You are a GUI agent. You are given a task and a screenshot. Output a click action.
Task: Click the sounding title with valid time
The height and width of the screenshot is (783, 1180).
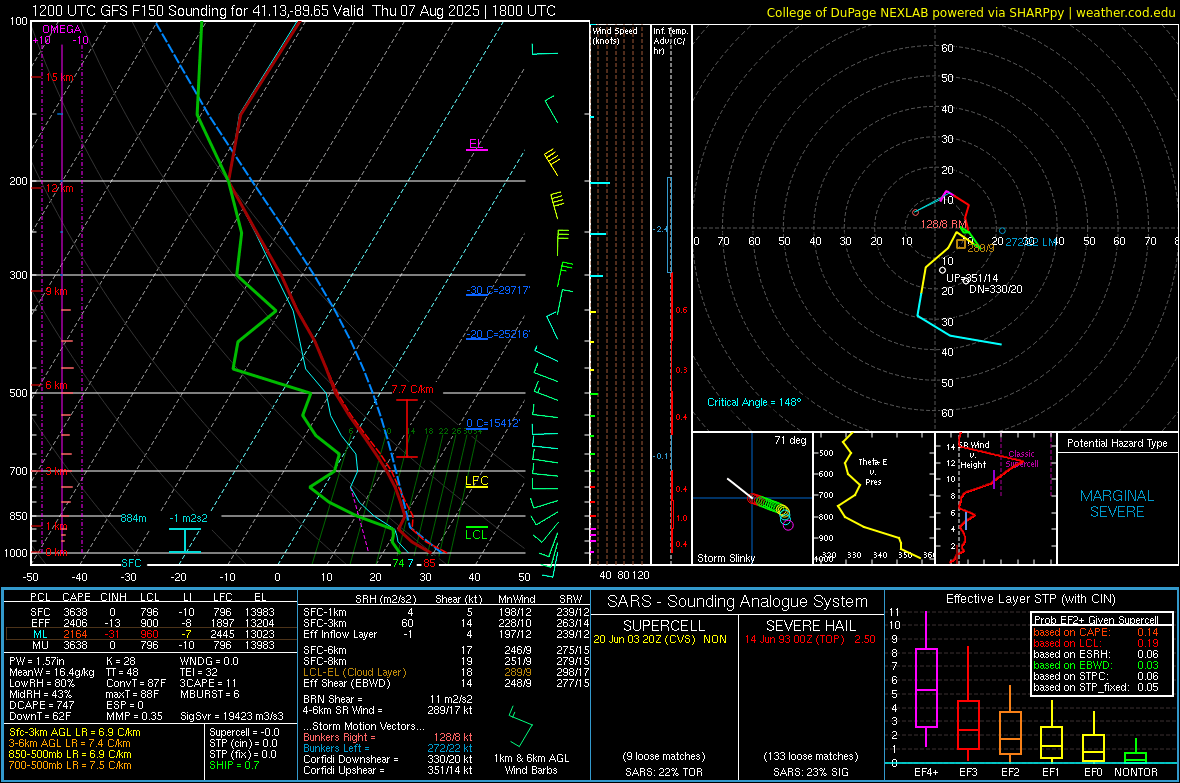point(293,11)
